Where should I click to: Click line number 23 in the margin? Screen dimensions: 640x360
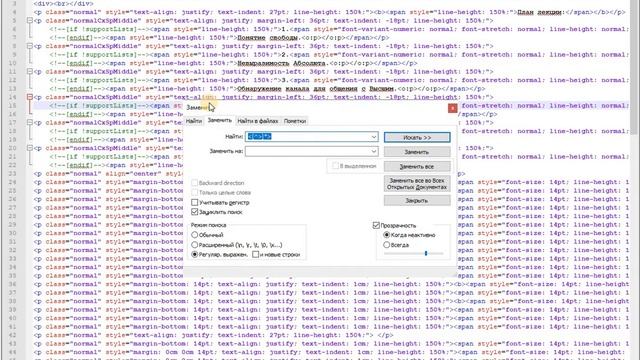click(12, 174)
